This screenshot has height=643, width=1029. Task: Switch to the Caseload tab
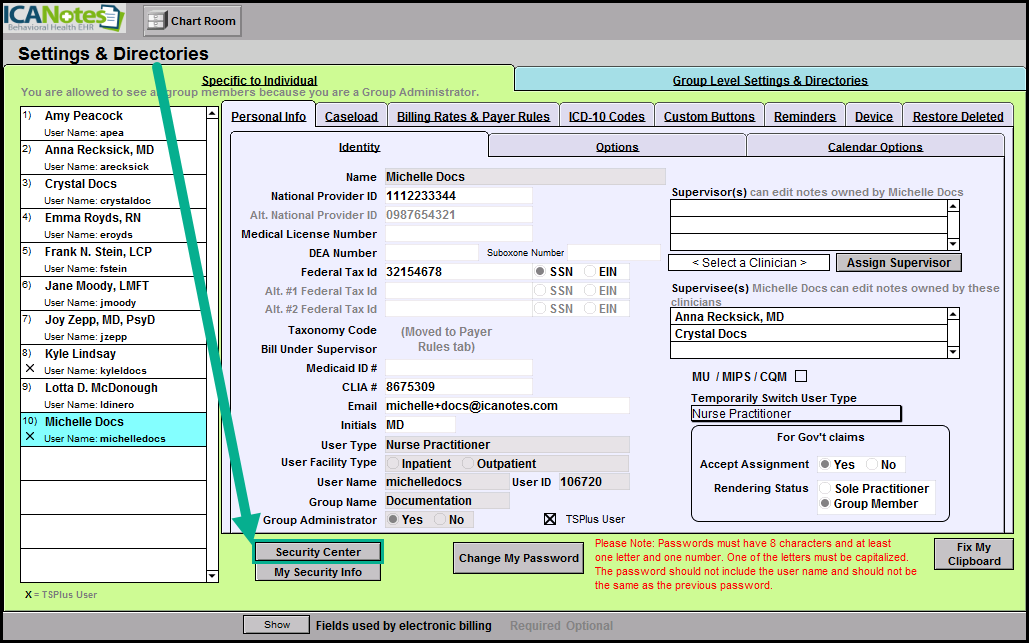[351, 117]
